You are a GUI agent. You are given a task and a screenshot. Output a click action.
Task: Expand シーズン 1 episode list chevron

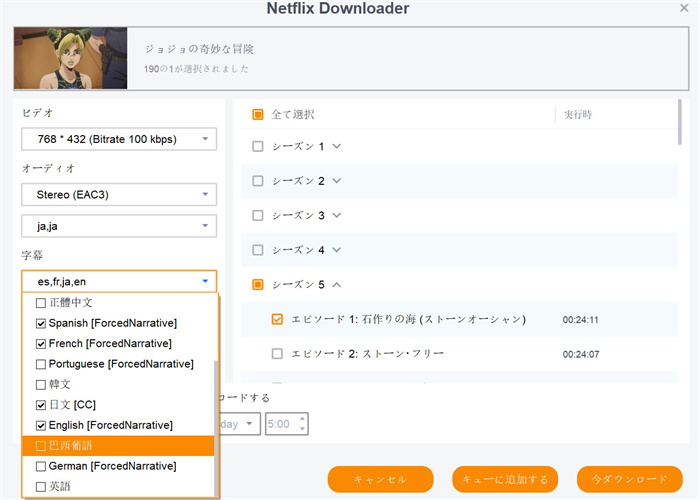pos(337,146)
